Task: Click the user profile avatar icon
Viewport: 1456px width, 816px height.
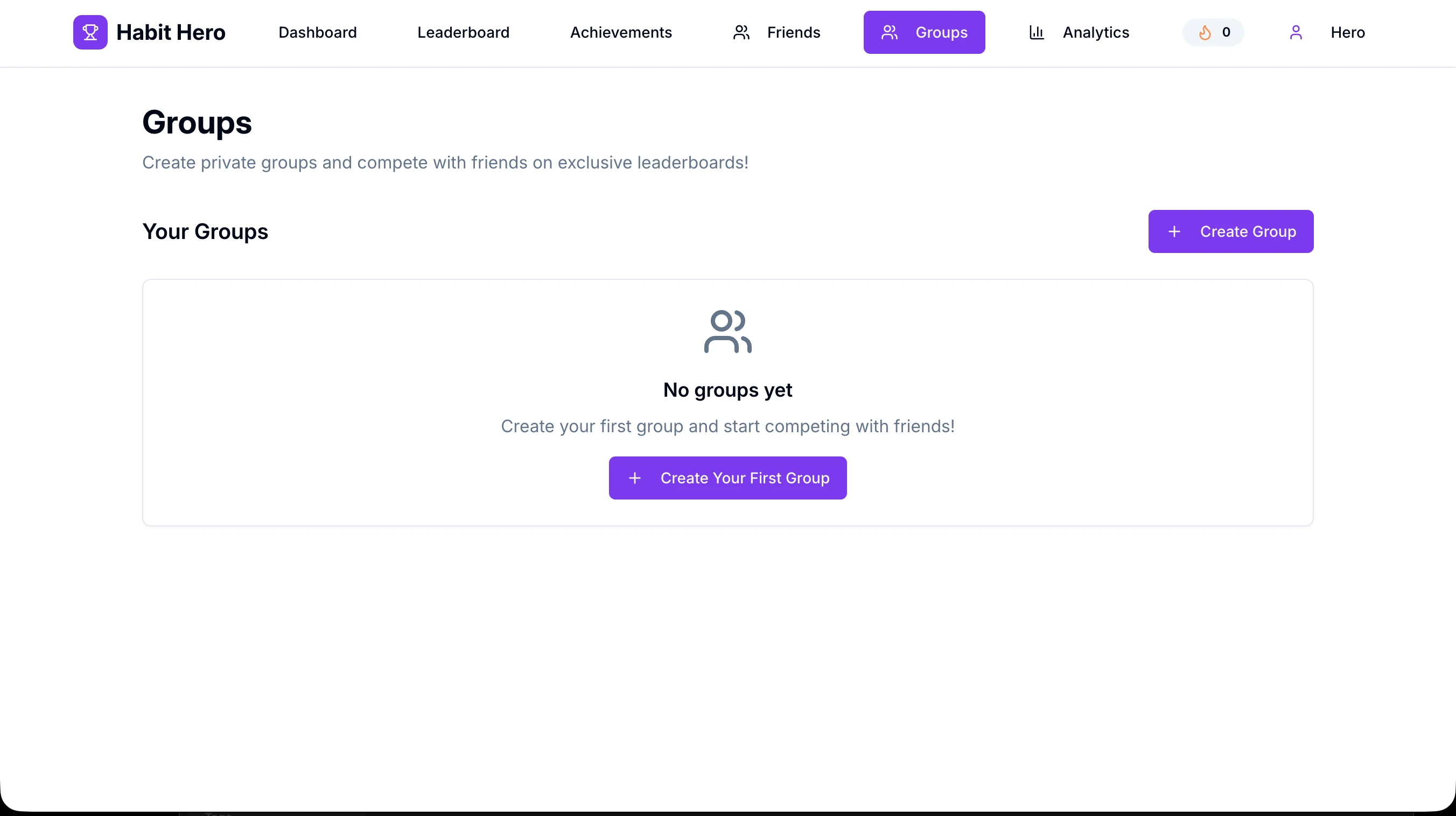Action: point(1296,32)
